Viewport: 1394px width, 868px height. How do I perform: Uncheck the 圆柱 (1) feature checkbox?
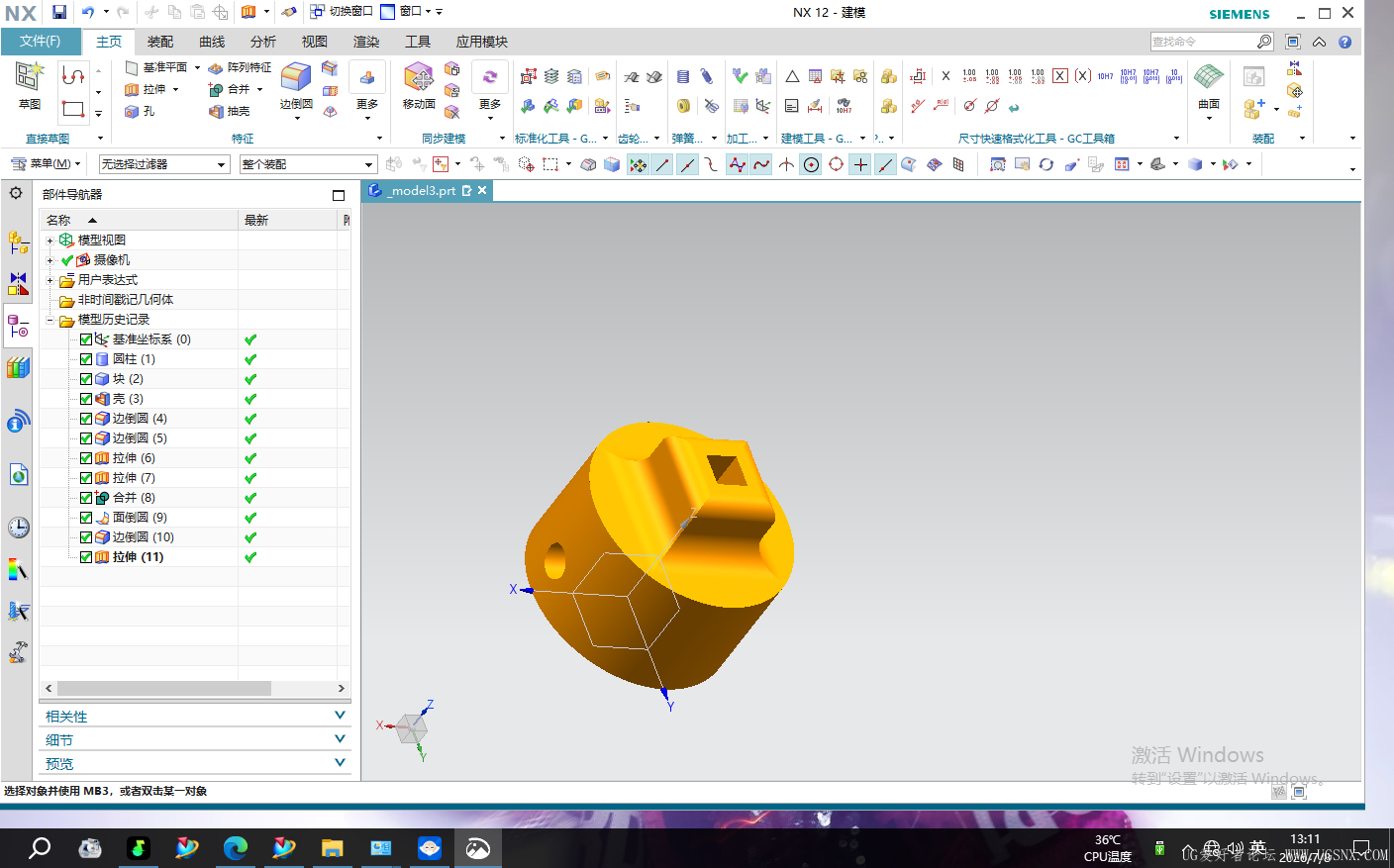(86, 359)
